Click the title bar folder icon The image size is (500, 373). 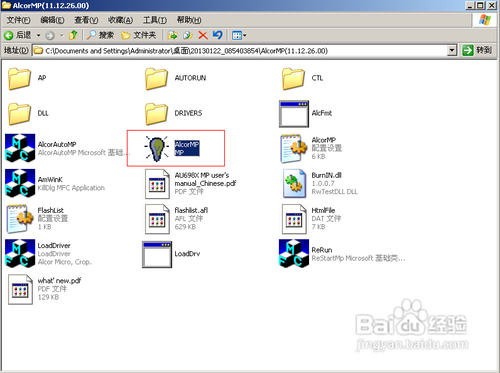(7, 5)
